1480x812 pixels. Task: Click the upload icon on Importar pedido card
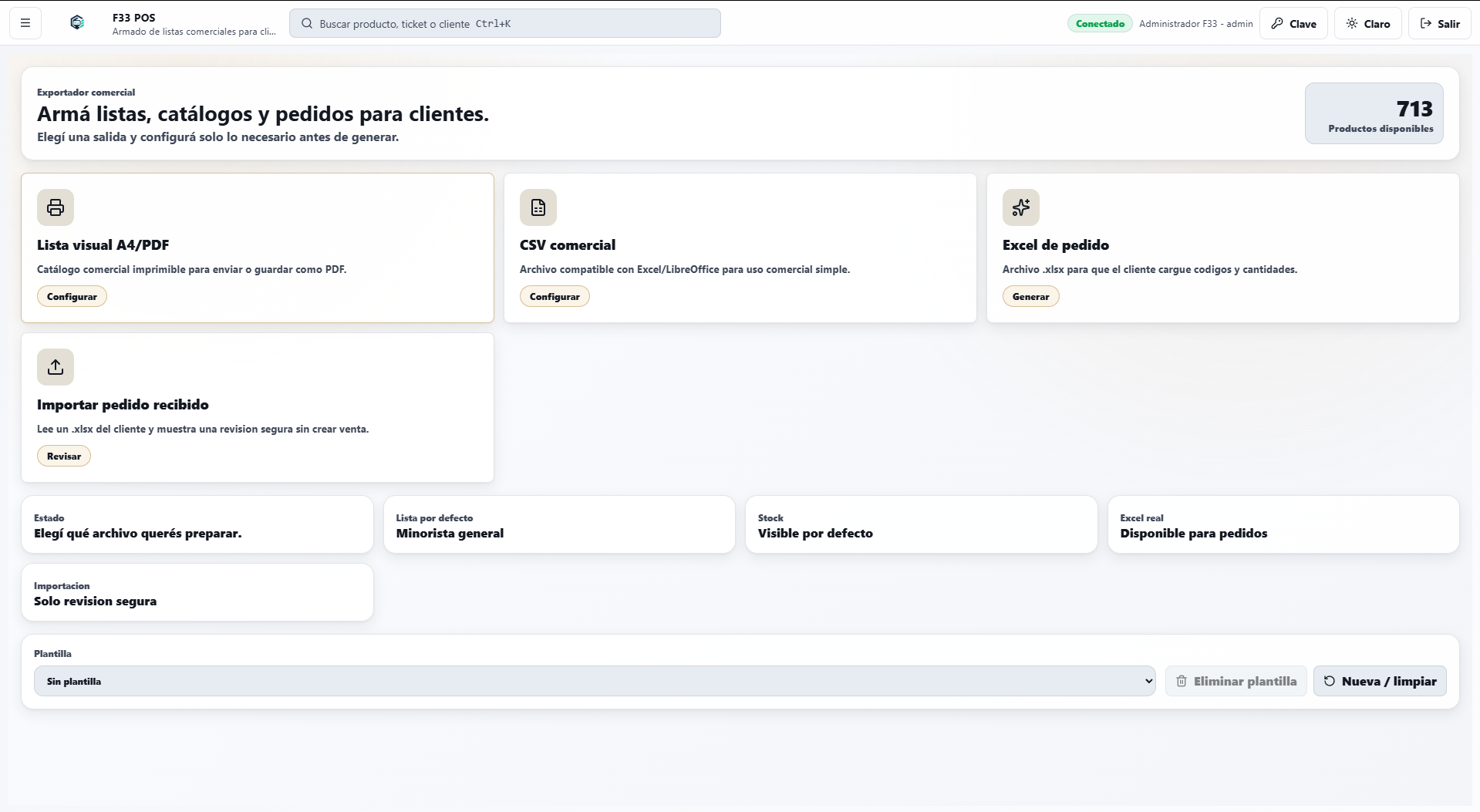click(x=56, y=367)
